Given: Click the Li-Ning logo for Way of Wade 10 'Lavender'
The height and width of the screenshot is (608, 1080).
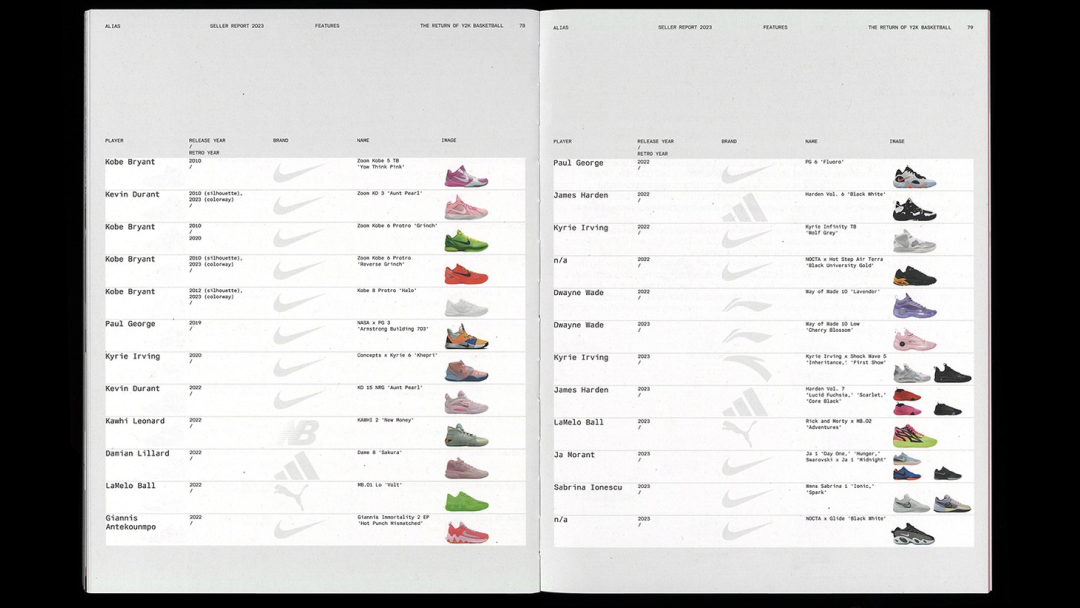Looking at the screenshot, I should click(746, 305).
